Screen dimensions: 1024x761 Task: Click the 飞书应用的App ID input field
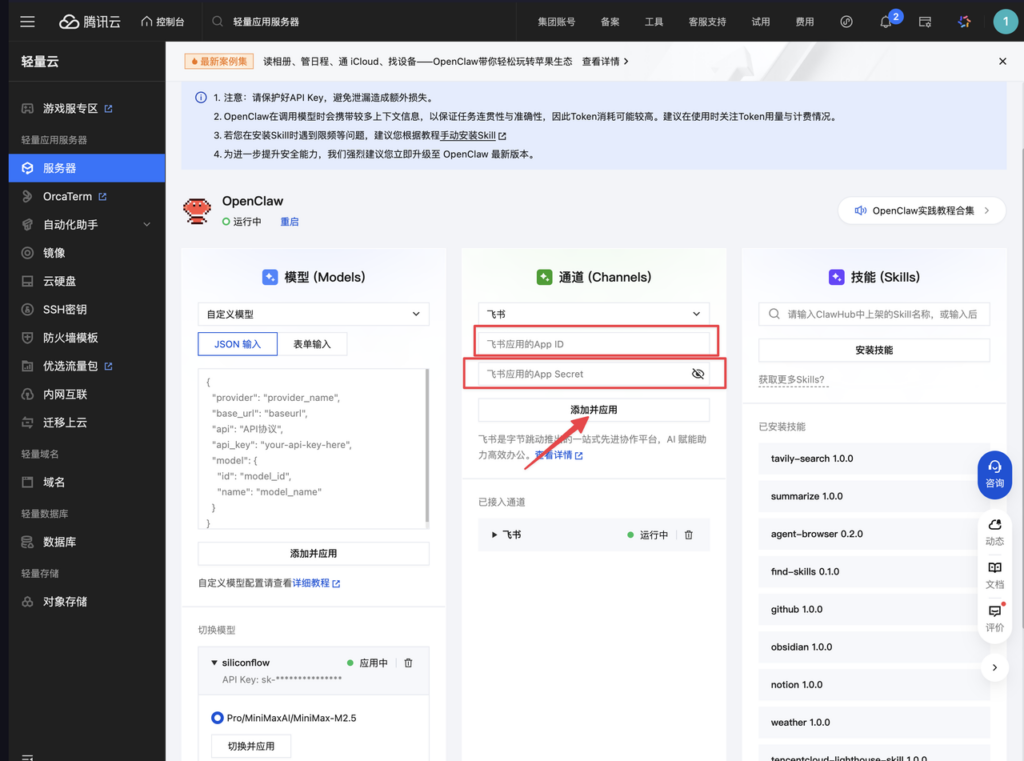(595, 344)
